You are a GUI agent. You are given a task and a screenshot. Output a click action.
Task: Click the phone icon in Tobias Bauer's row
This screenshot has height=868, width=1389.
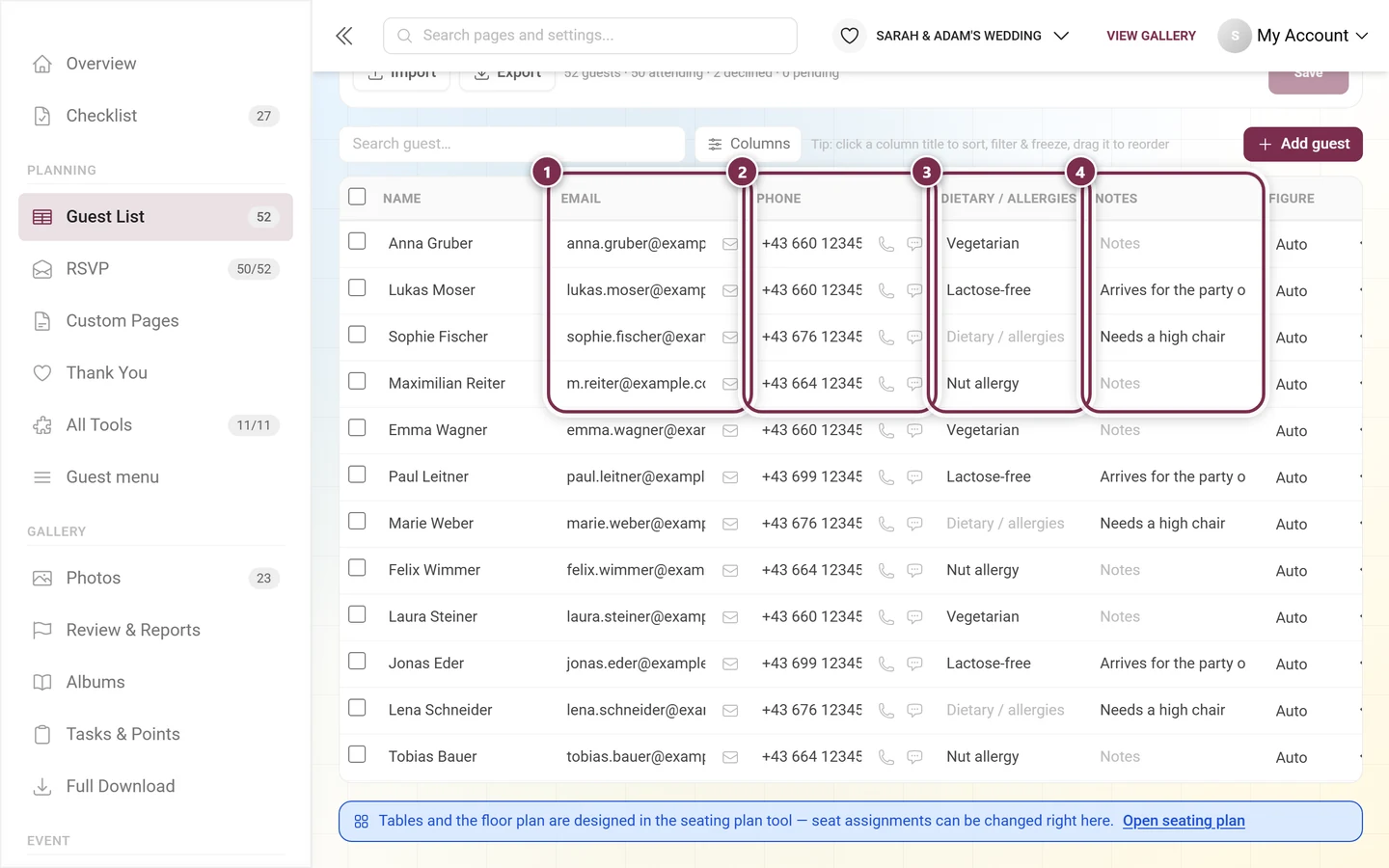(886, 756)
